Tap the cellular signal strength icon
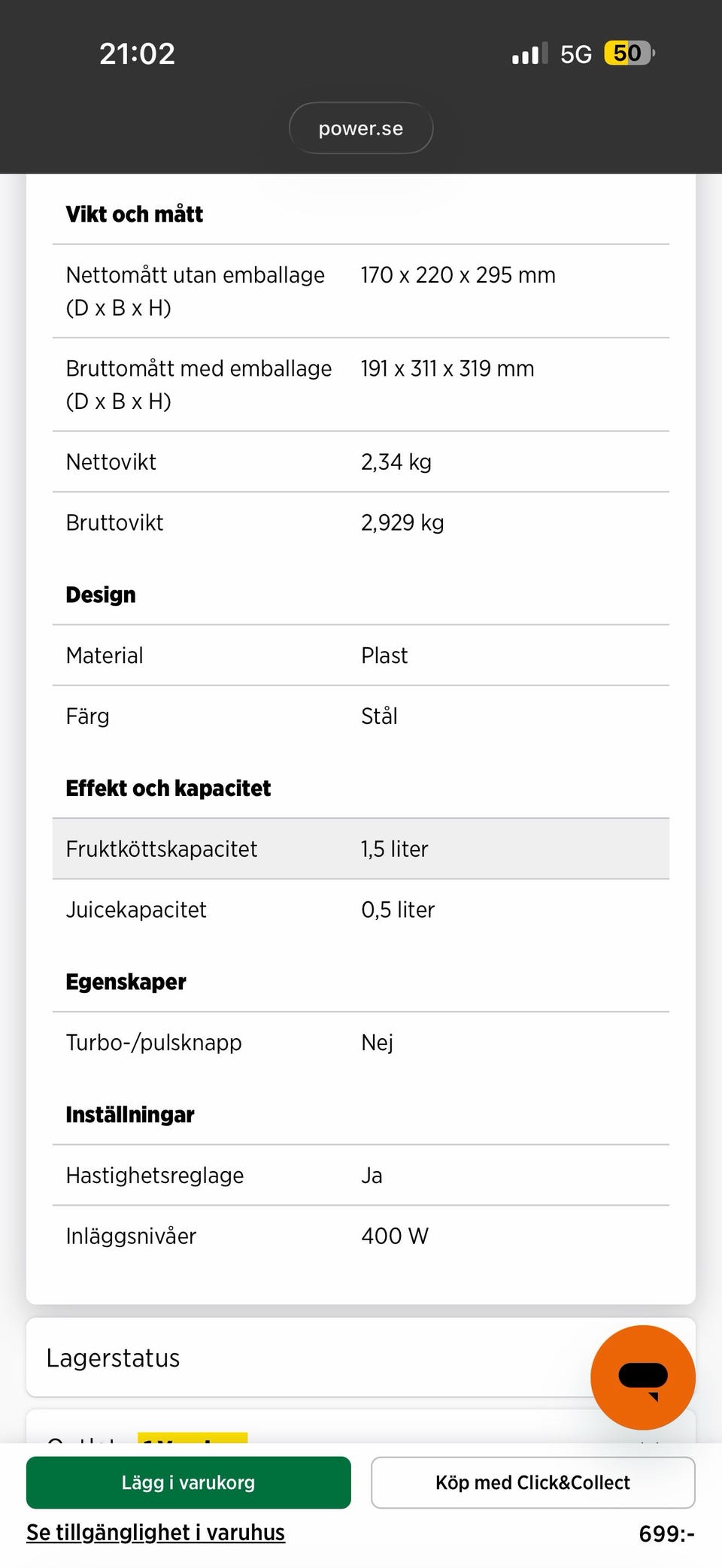This screenshot has height=1568, width=722. tap(529, 54)
